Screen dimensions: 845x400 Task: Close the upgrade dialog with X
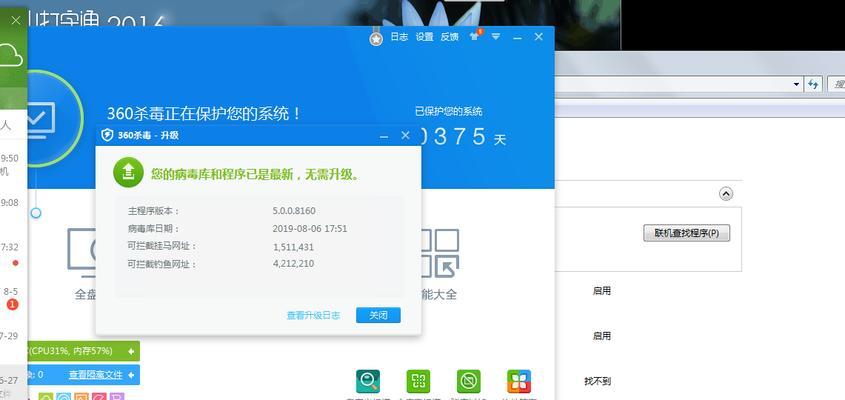click(406, 135)
